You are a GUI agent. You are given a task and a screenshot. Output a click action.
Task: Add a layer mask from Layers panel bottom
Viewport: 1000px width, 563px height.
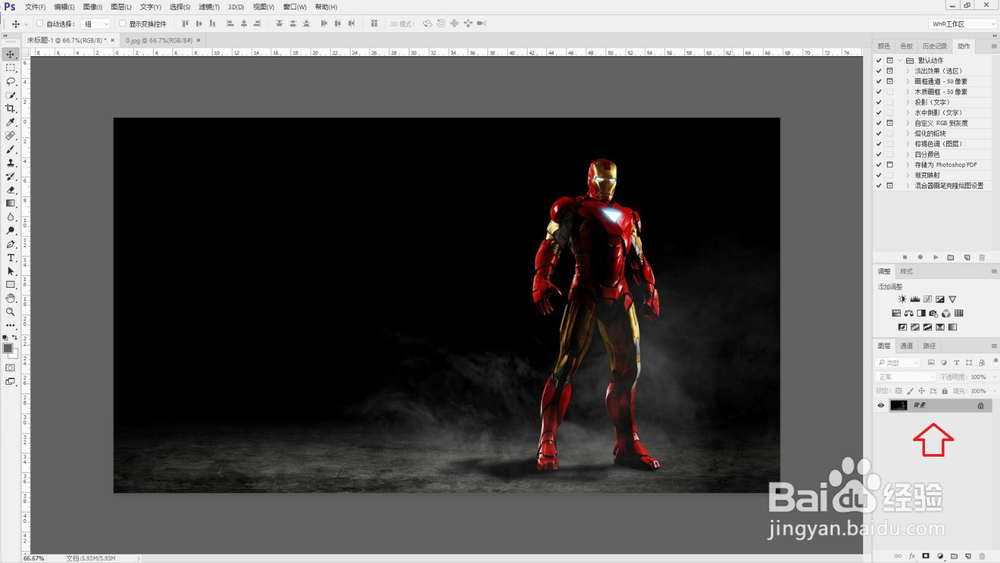pos(926,556)
